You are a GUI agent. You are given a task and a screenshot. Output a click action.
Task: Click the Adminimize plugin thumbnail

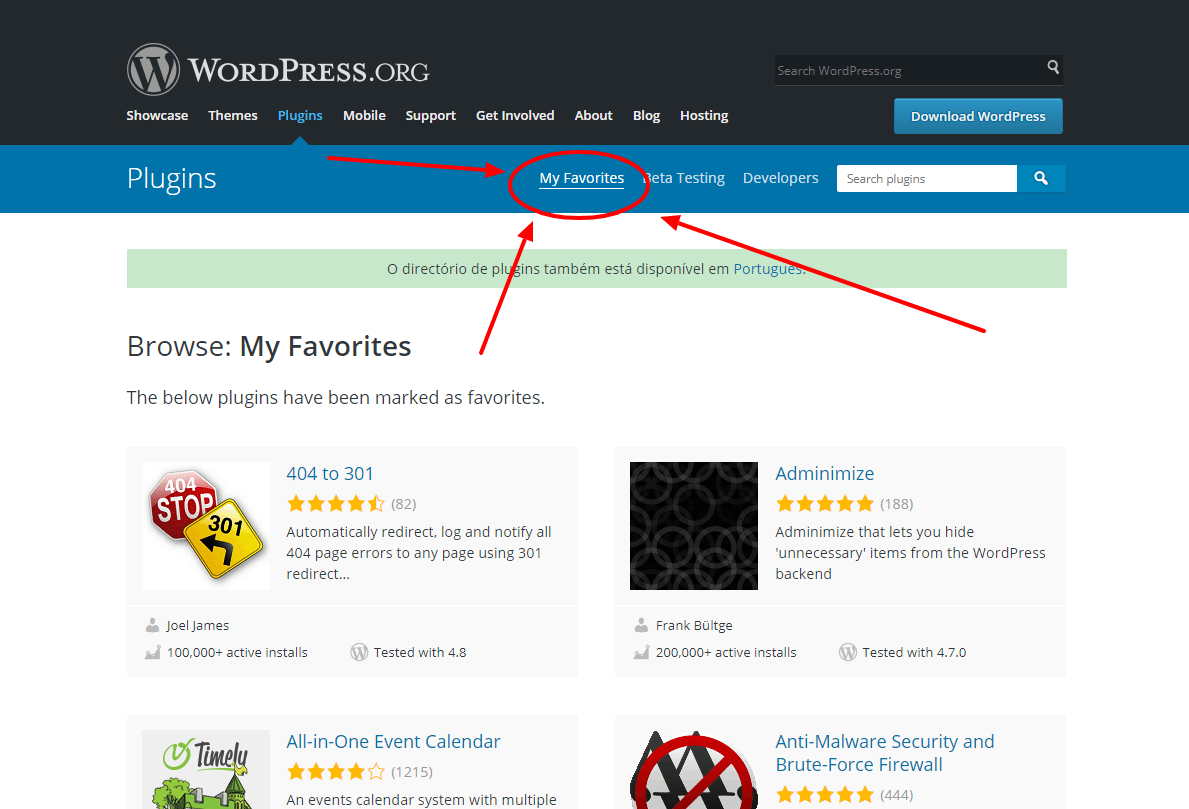(x=693, y=525)
